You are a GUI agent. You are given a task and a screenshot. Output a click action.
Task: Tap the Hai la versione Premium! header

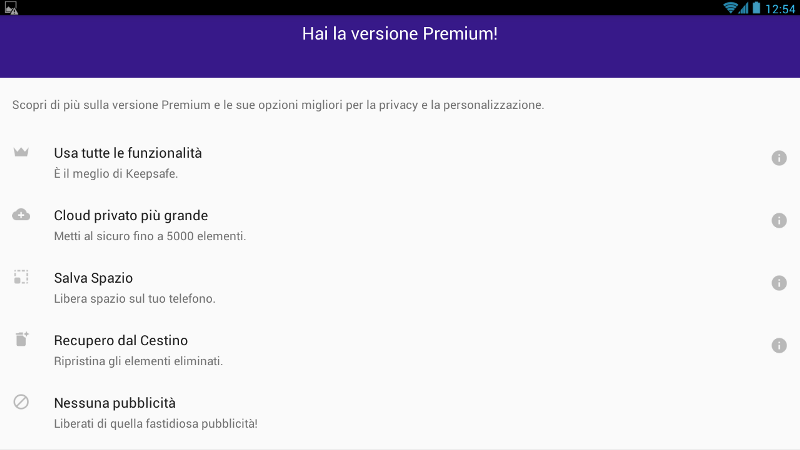[x=399, y=34]
